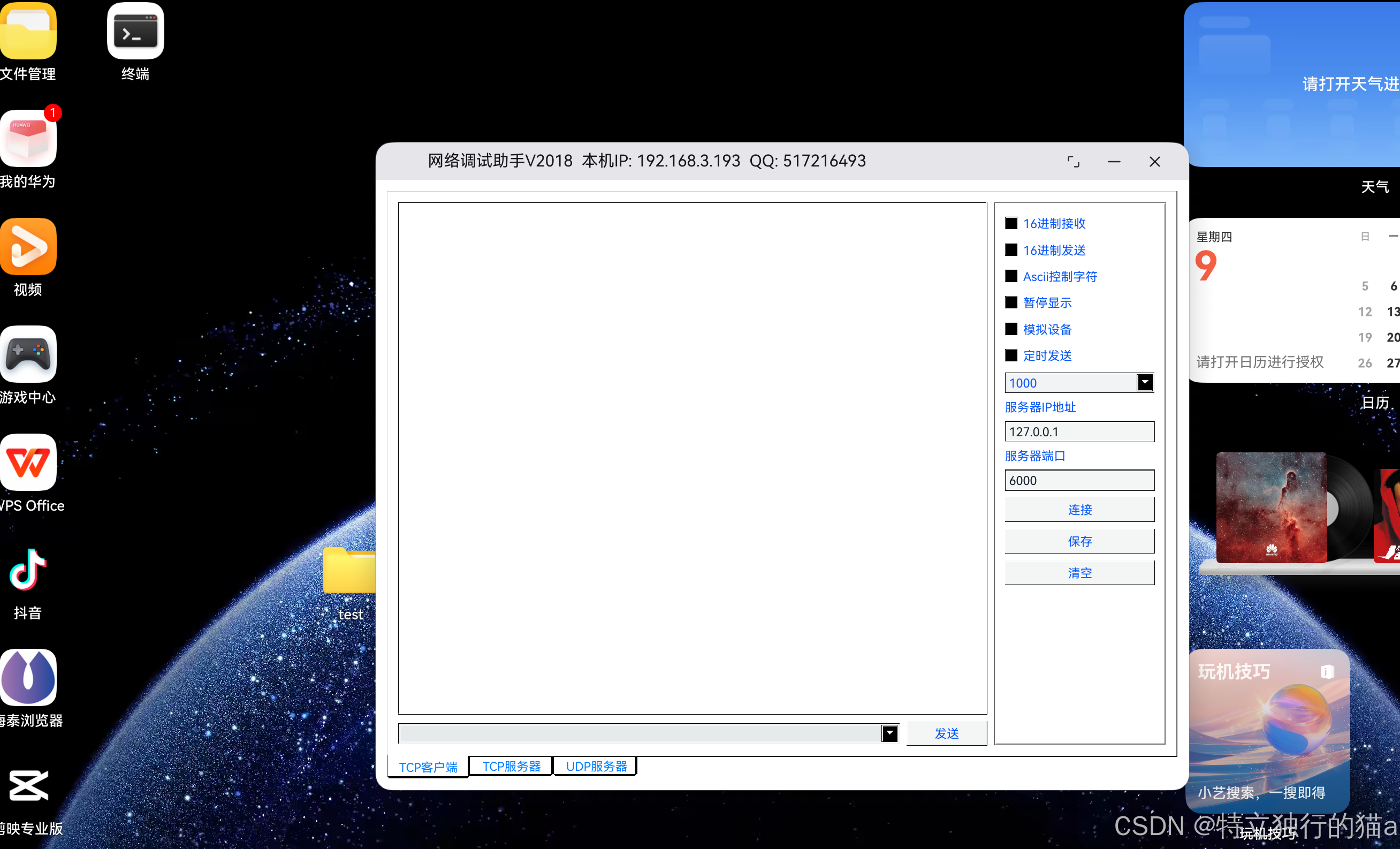Select date 5 in the calendar widget
Screen dimensions: 1400x849
tap(1365, 286)
